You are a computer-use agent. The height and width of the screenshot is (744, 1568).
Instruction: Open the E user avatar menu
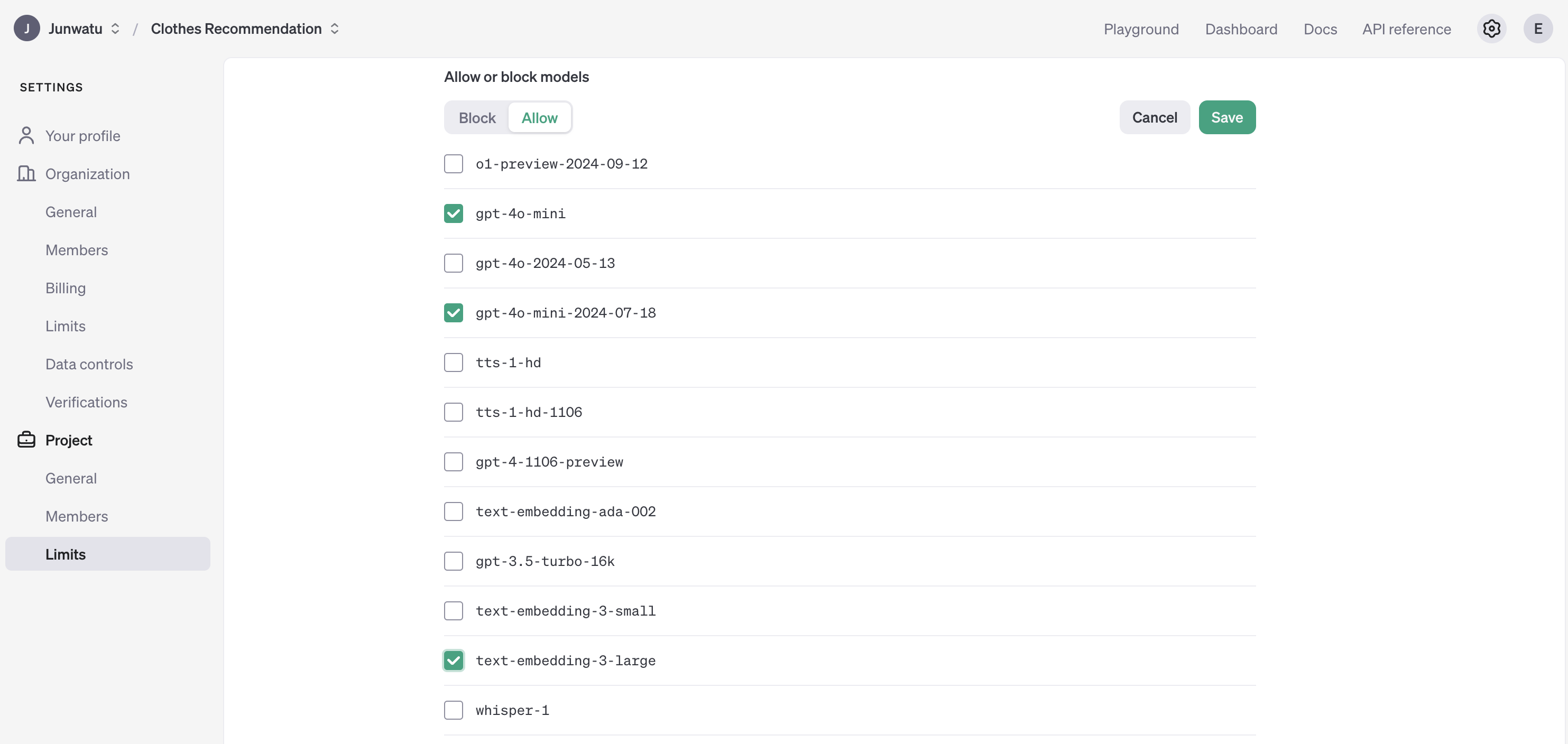pyautogui.click(x=1537, y=29)
